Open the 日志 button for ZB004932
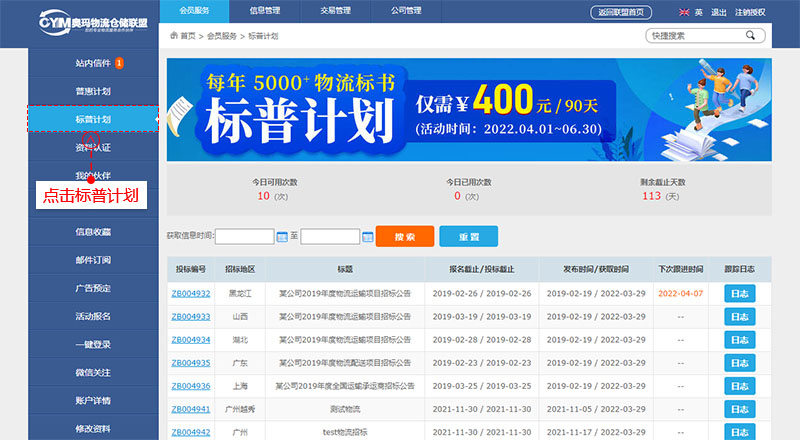The image size is (800, 440). [739, 294]
